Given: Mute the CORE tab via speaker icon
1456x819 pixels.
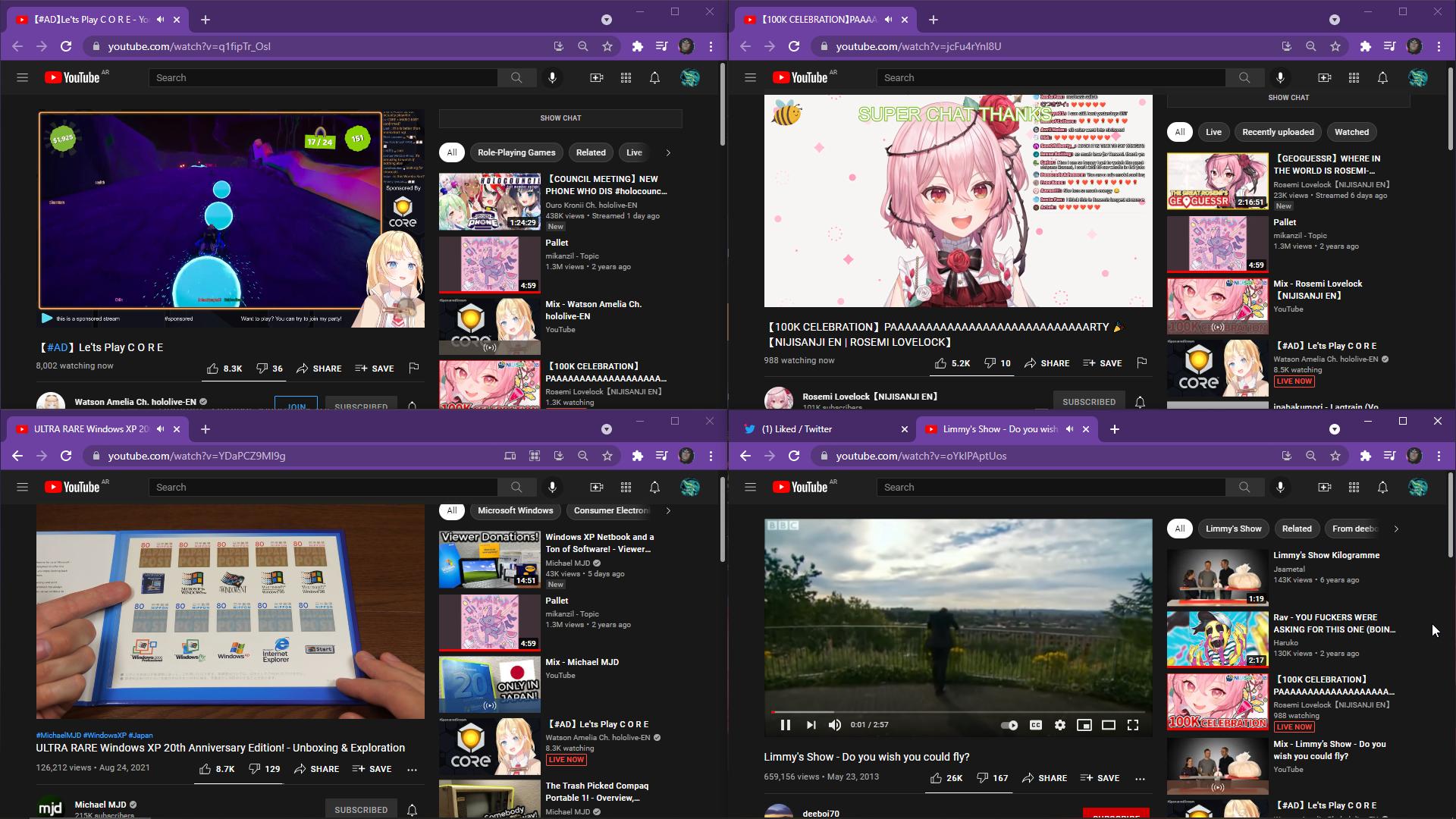Looking at the screenshot, I should point(160,20).
